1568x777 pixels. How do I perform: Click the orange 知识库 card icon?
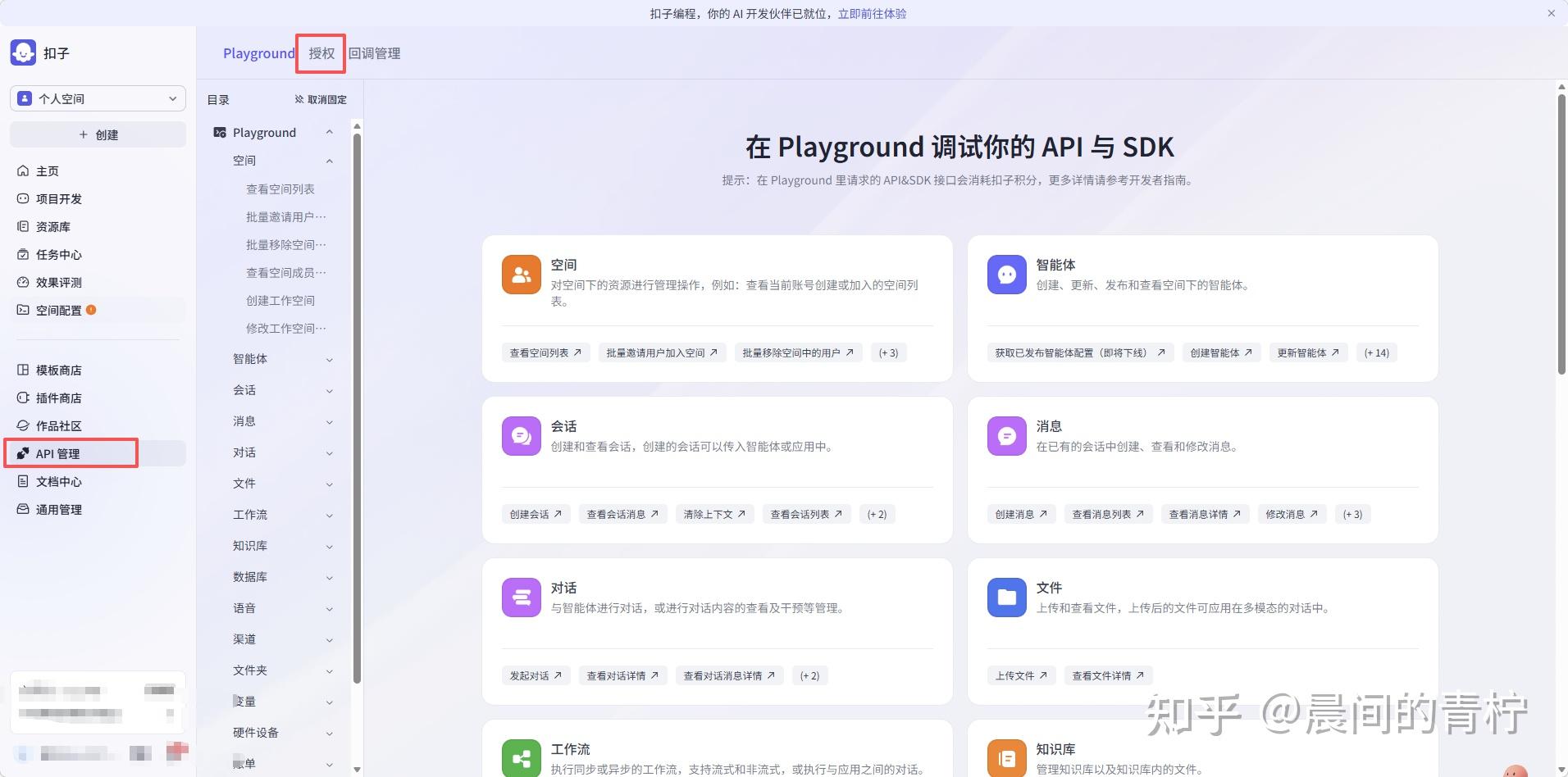1007,757
